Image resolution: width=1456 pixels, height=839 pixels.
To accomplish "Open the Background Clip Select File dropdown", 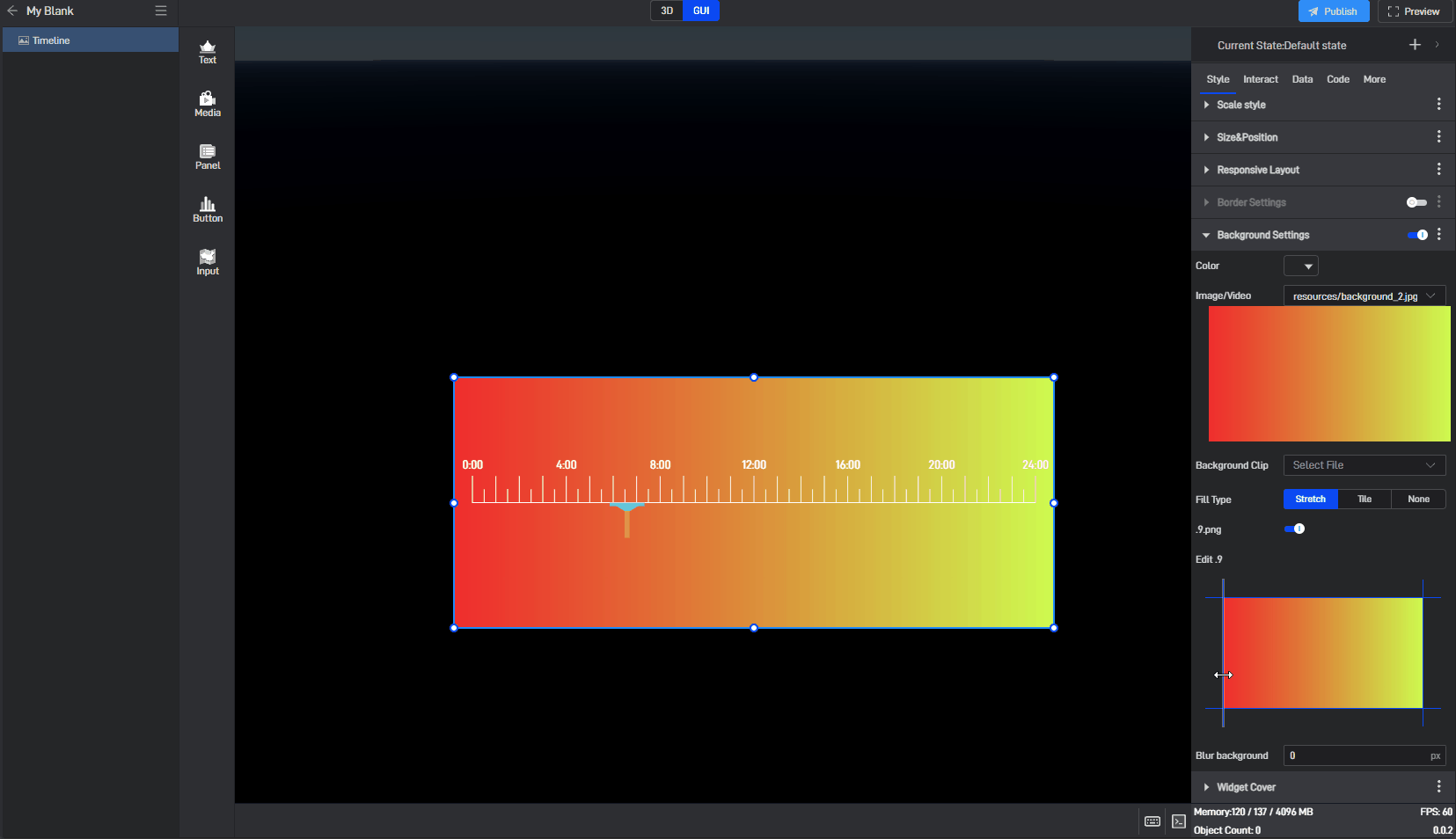I will click(1364, 465).
